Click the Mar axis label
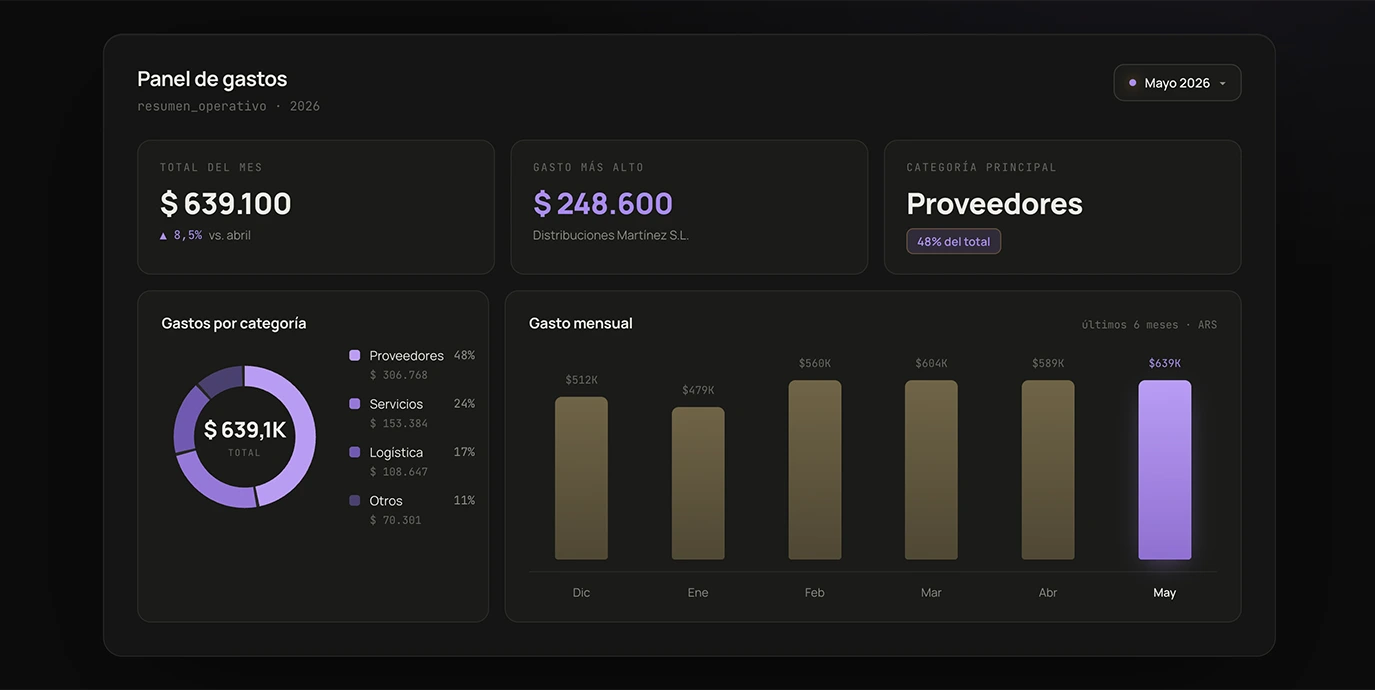The height and width of the screenshot is (690, 1375). [931, 593]
